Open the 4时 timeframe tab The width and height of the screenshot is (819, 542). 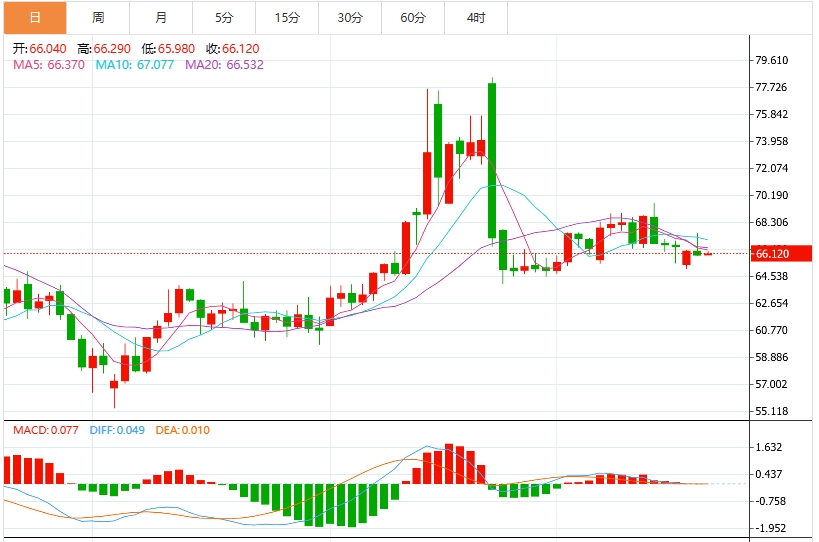(x=476, y=18)
